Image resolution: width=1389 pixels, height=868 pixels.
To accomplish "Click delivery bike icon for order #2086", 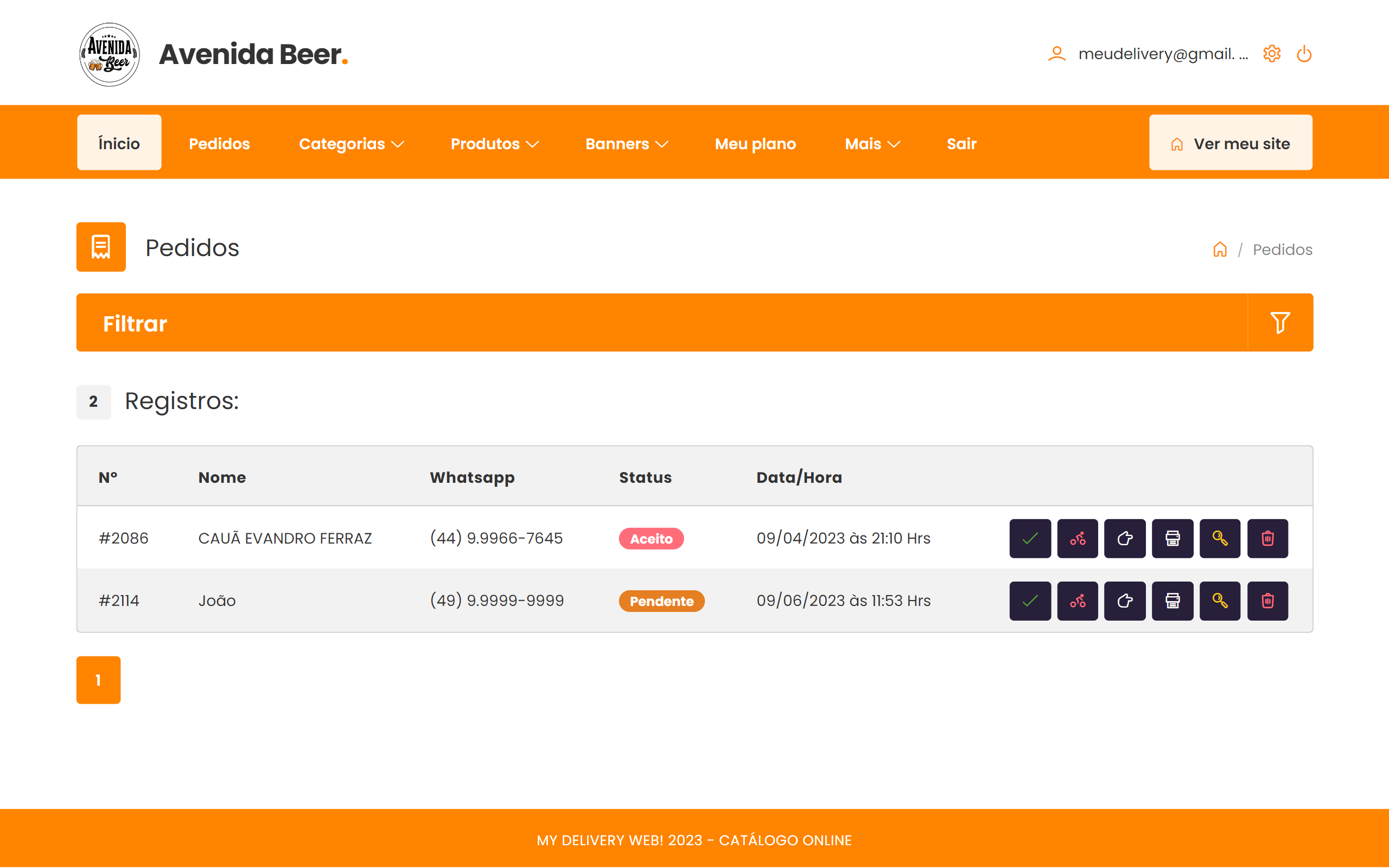I will tap(1078, 539).
